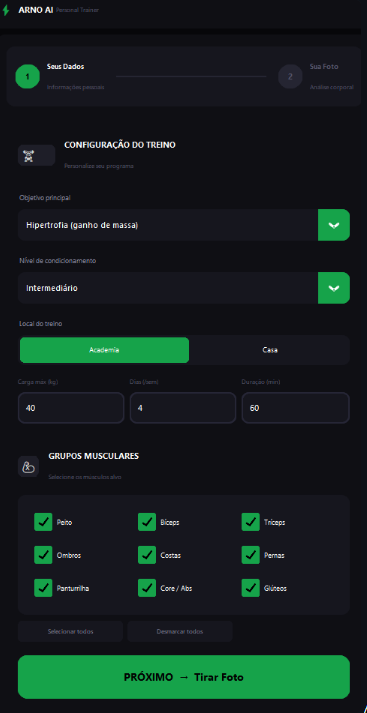
Task: Click the workout configuration dumbbell icon
Action: (x=29, y=156)
